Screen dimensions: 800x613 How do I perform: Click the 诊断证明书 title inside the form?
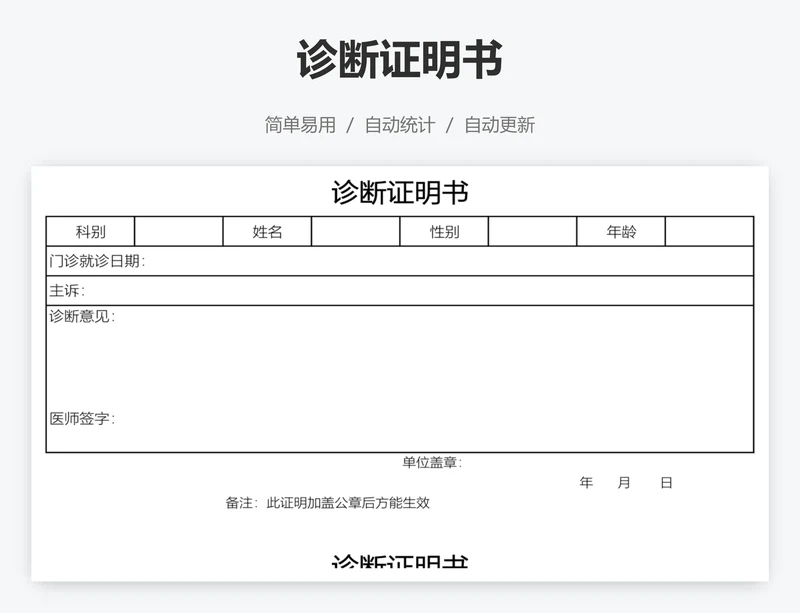(x=400, y=192)
